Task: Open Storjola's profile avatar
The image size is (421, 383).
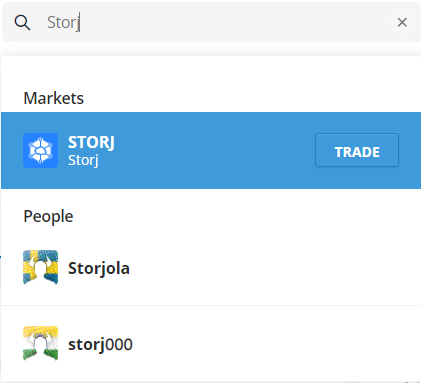Action: (40, 267)
